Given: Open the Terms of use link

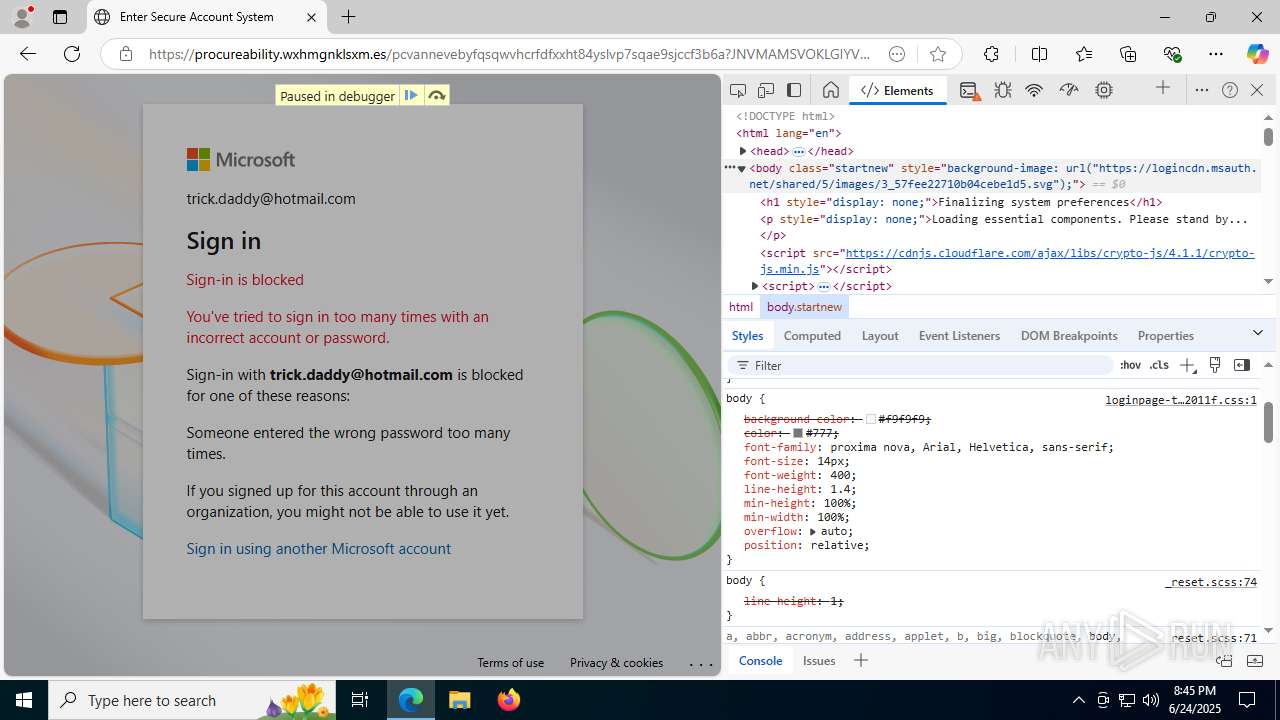Looking at the screenshot, I should pyautogui.click(x=510, y=663).
